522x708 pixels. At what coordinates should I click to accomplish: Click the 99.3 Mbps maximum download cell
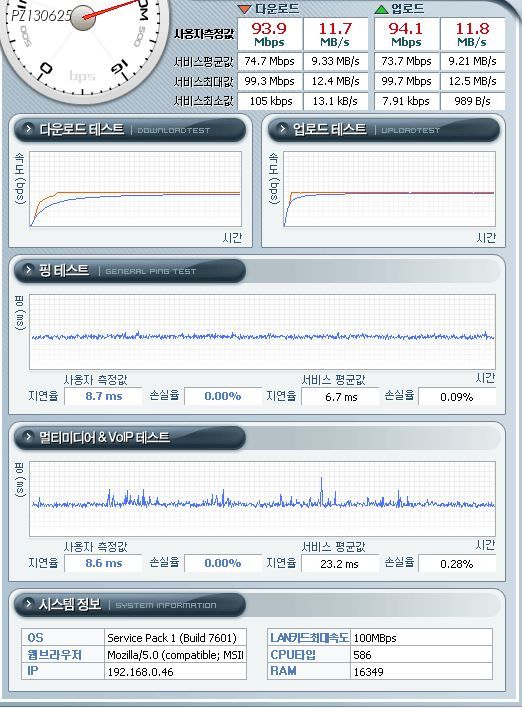pos(270,81)
